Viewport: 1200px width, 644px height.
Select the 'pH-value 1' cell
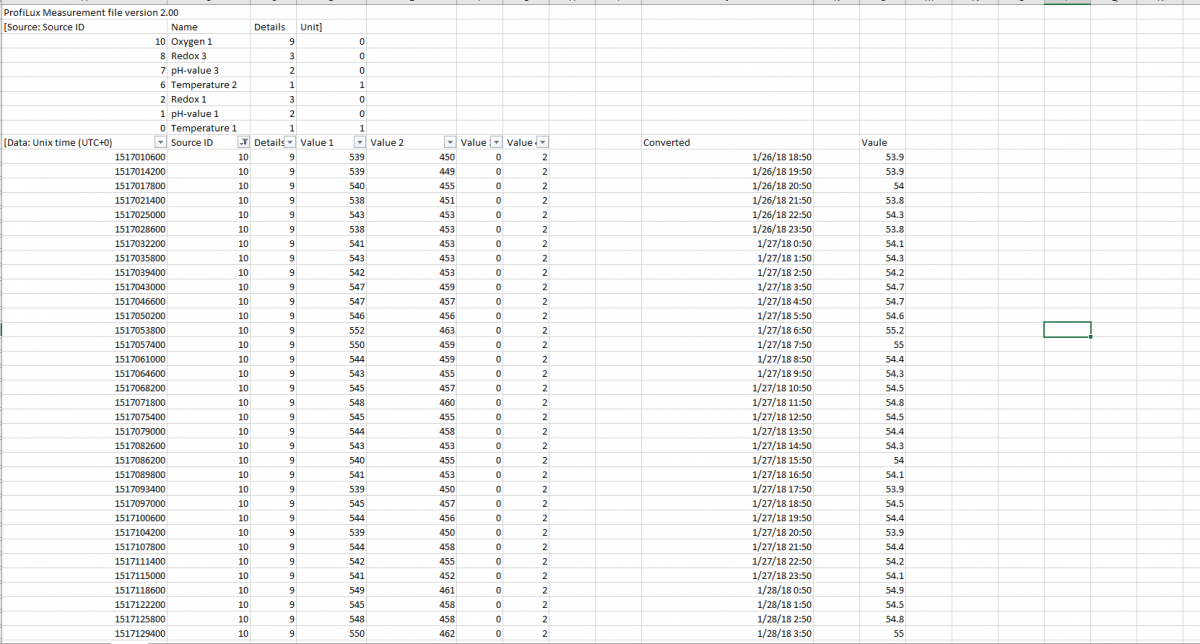point(209,114)
